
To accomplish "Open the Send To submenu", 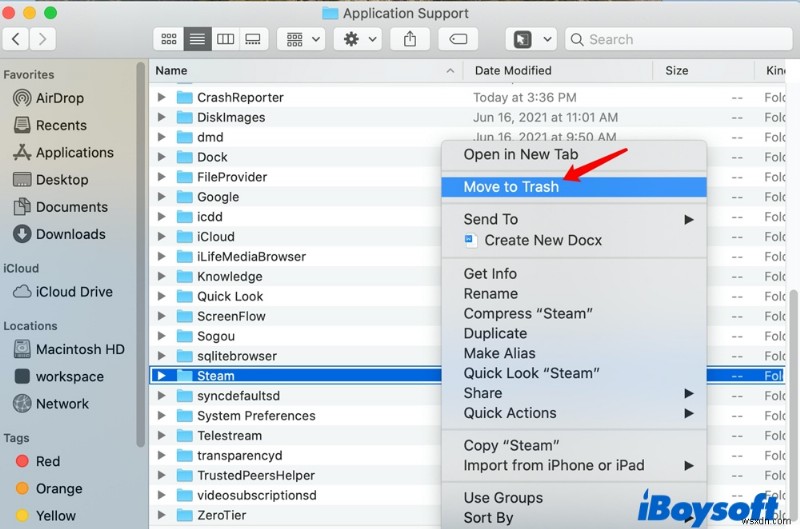I will point(574,219).
